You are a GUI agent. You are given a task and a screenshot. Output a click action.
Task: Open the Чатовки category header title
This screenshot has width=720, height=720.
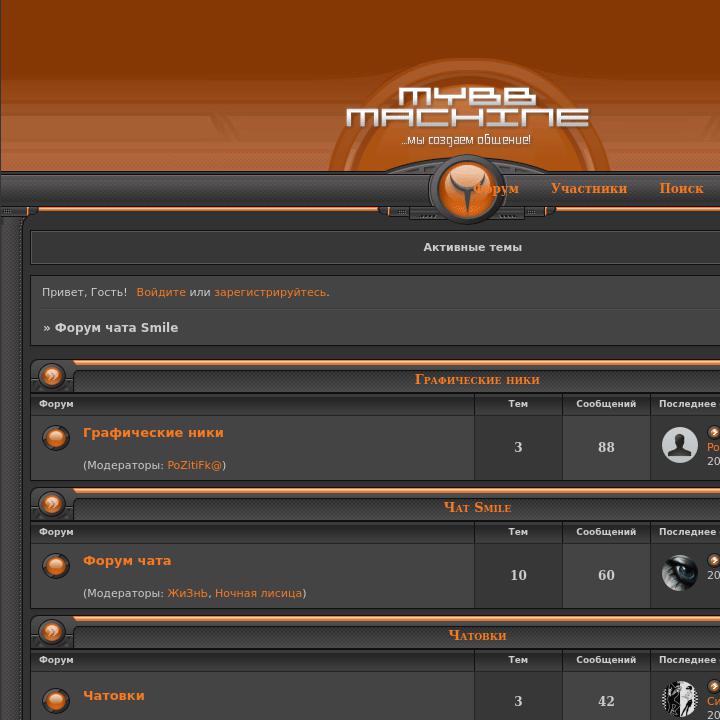coord(477,635)
